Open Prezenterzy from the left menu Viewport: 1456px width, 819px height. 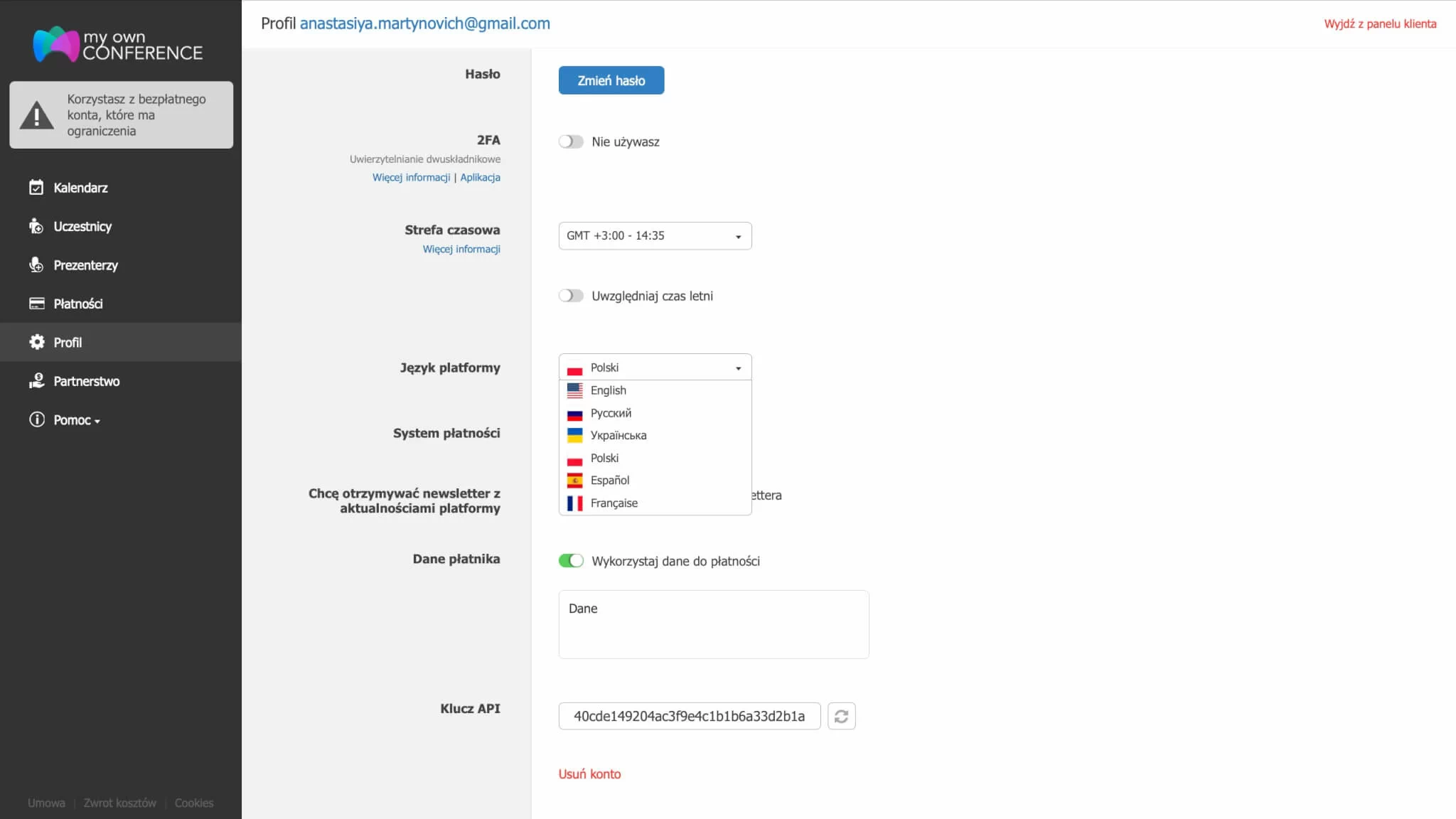[85, 264]
